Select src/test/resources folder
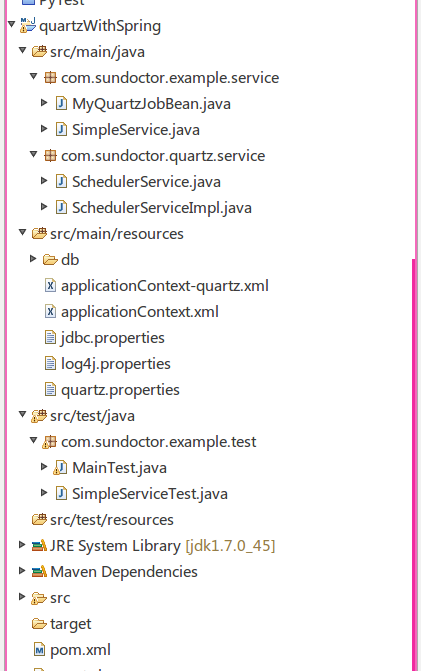This screenshot has height=671, width=421. point(112,520)
